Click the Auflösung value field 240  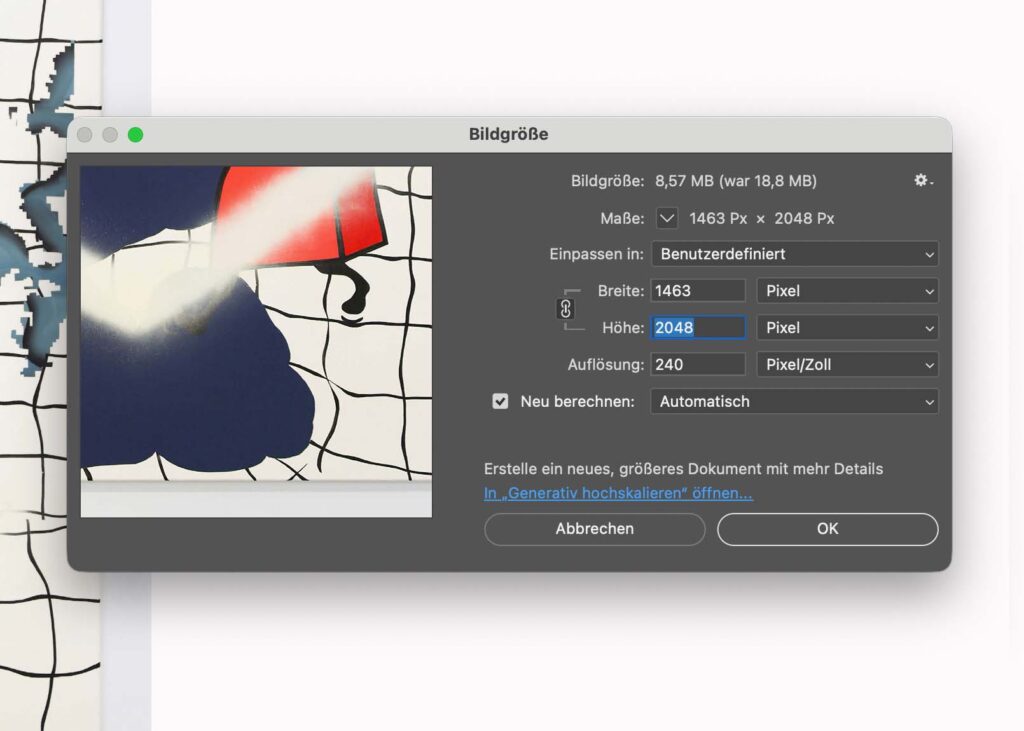pyautogui.click(x=698, y=365)
